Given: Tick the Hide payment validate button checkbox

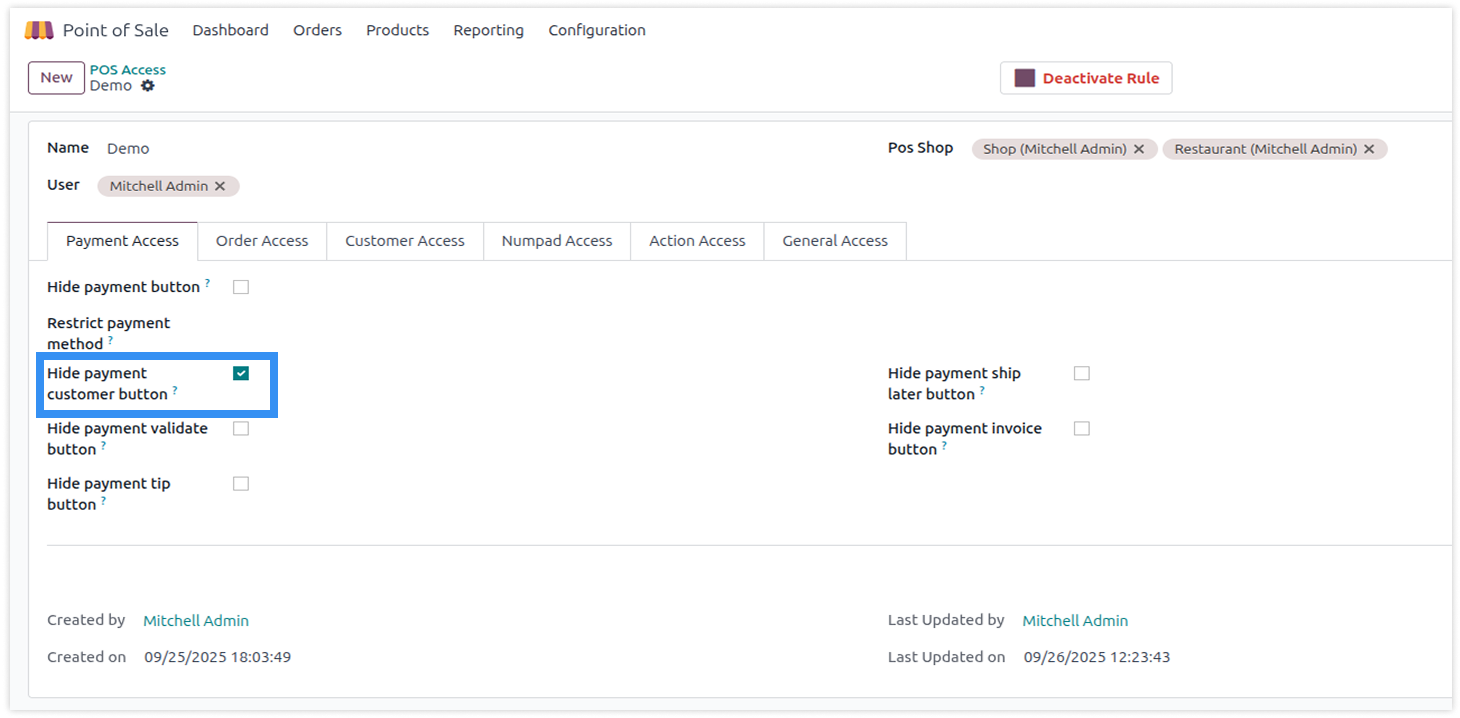Looking at the screenshot, I should point(241,428).
